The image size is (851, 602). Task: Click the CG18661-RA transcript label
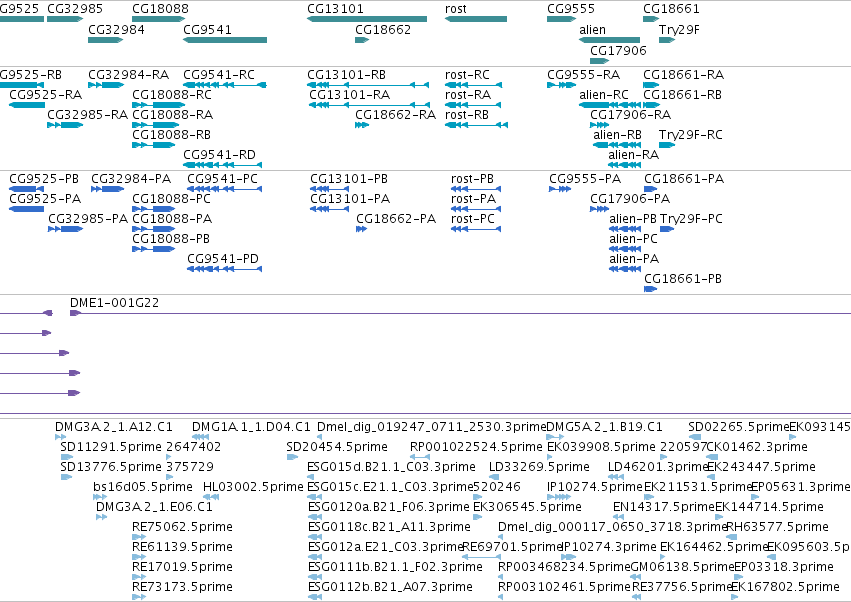coord(683,75)
